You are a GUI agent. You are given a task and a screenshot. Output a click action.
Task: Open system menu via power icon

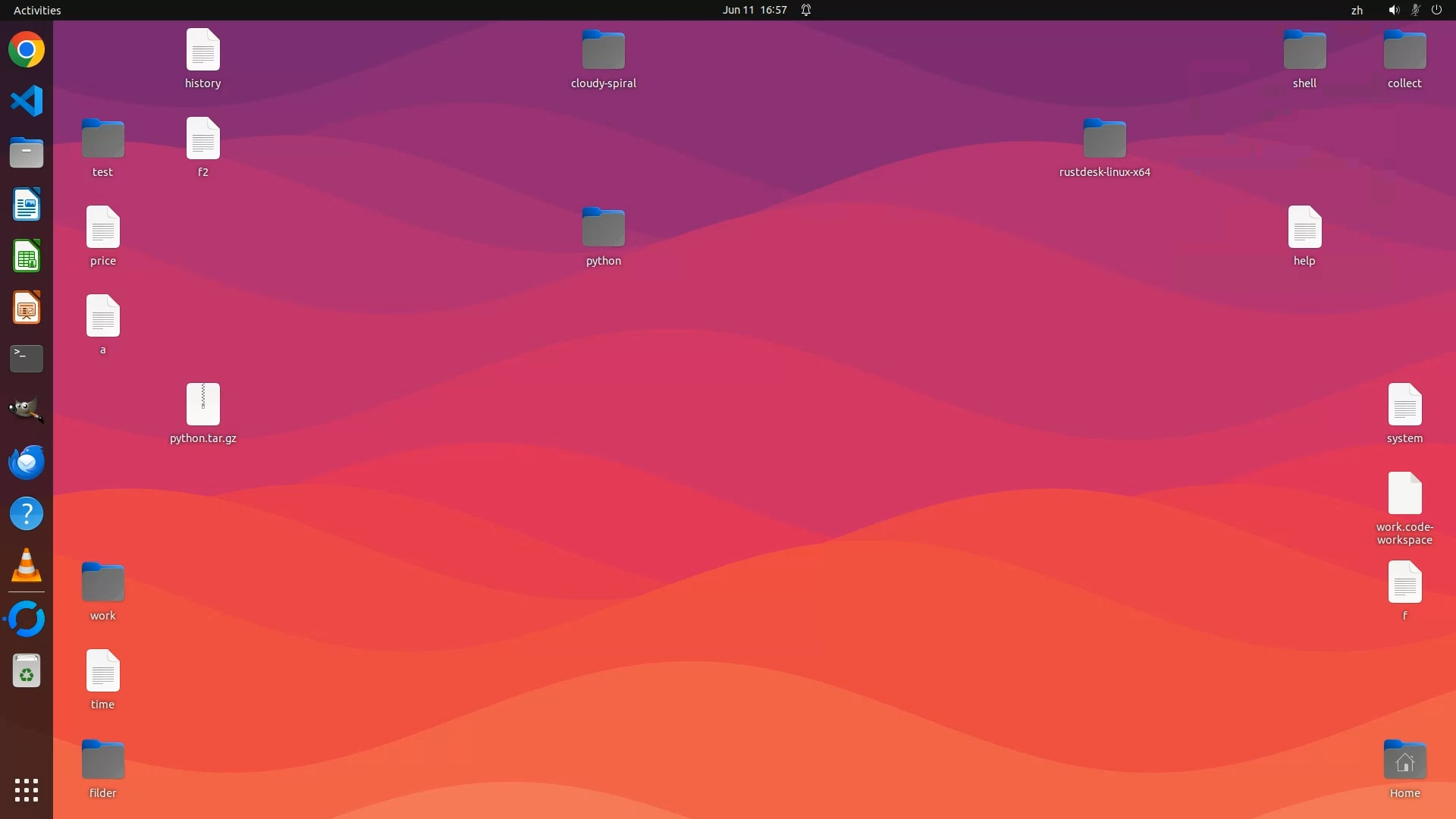pos(1436,10)
